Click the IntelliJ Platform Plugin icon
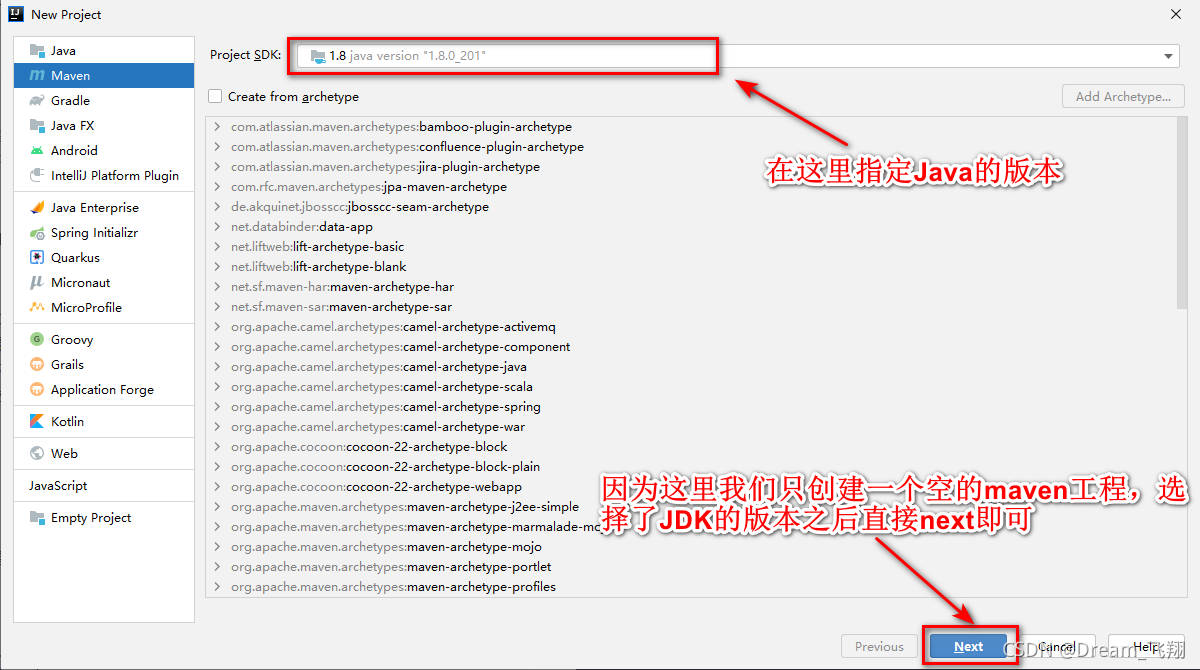 [x=37, y=175]
